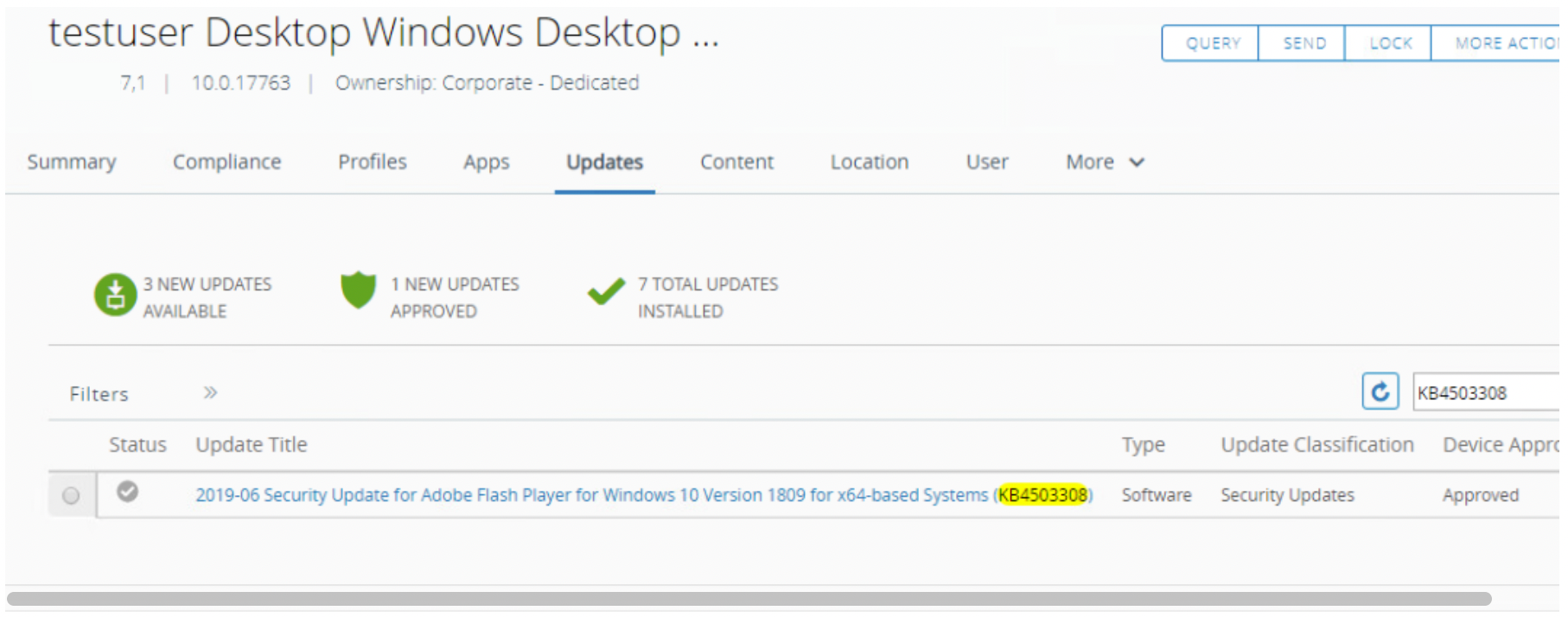Expand the Filters panel chevron
1568x617 pixels.
210,393
